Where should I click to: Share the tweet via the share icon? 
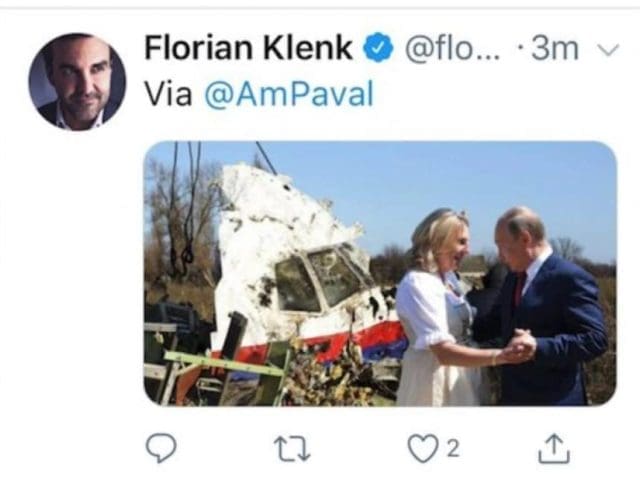click(553, 449)
